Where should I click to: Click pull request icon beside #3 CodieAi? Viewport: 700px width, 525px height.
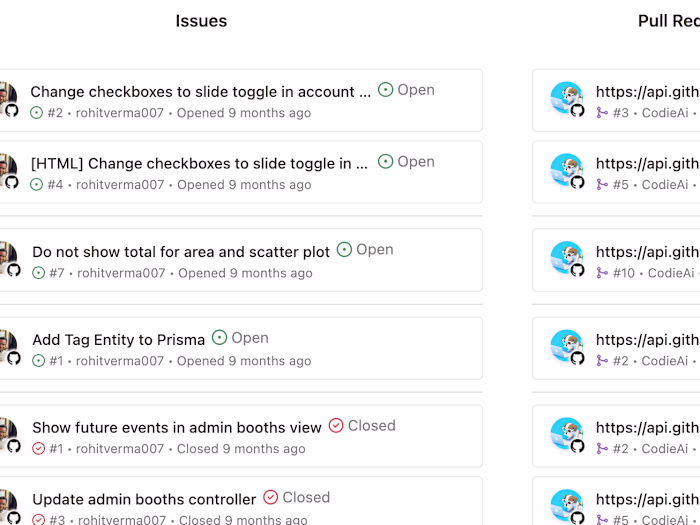click(602, 113)
